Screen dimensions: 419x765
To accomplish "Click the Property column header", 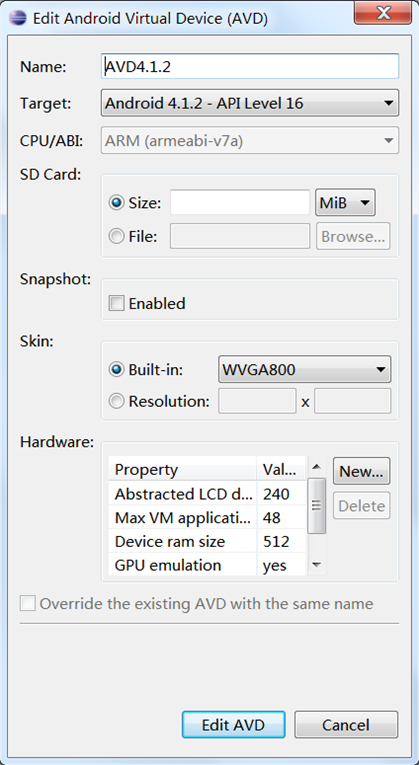I will click(182, 469).
